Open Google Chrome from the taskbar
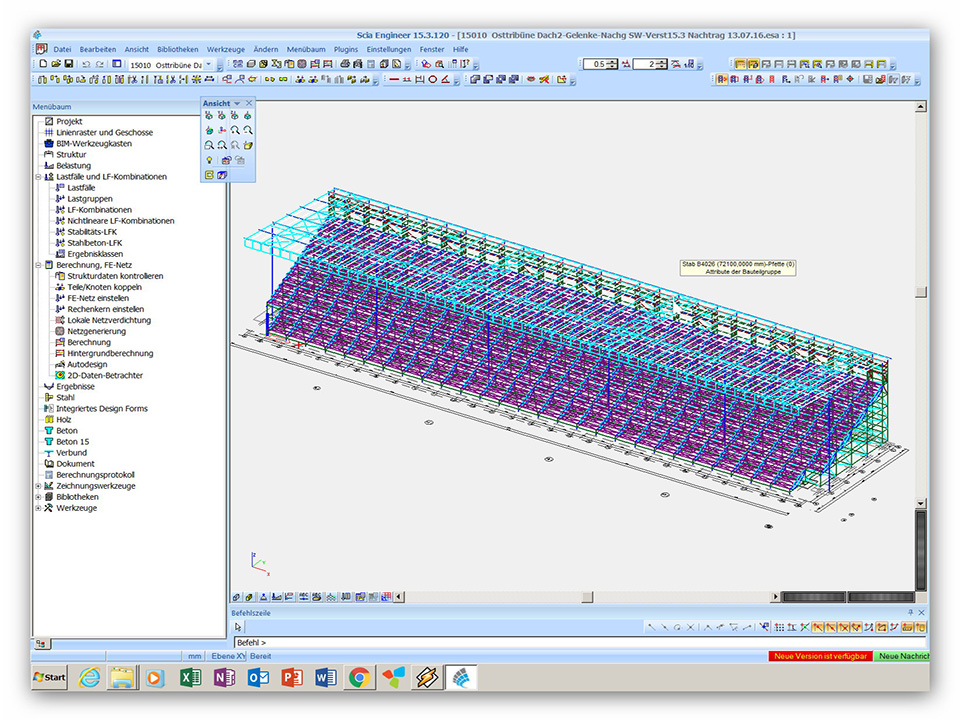The width and height of the screenshot is (960, 720). (x=359, y=678)
